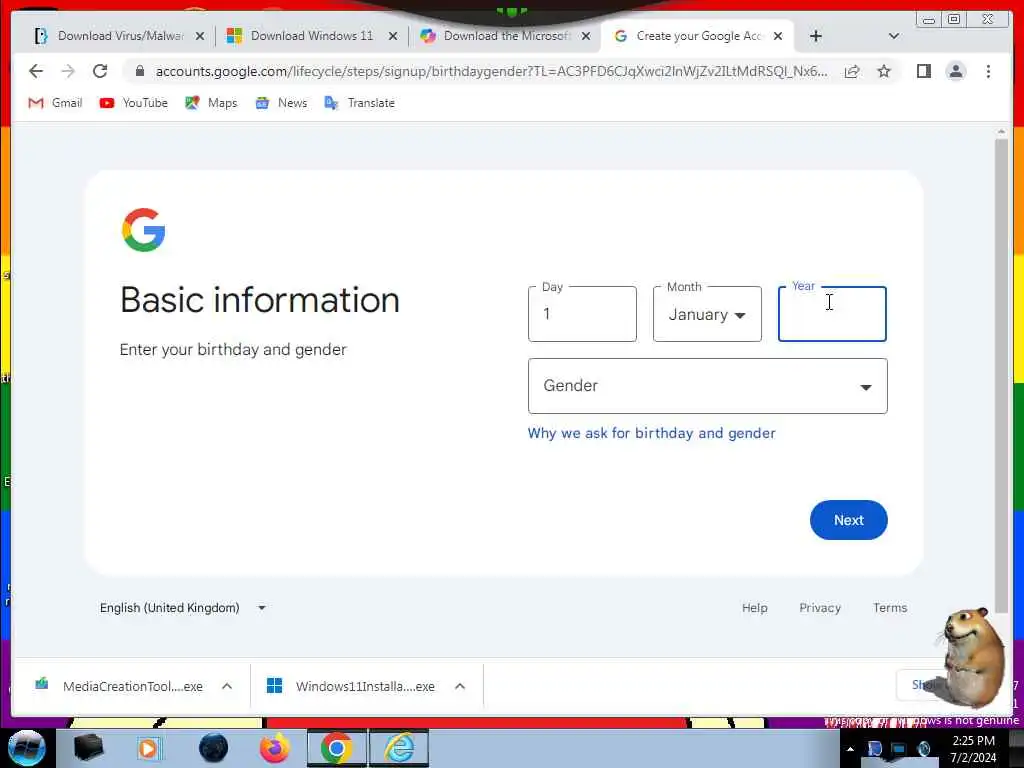Open Gmail bookmark

[55, 103]
